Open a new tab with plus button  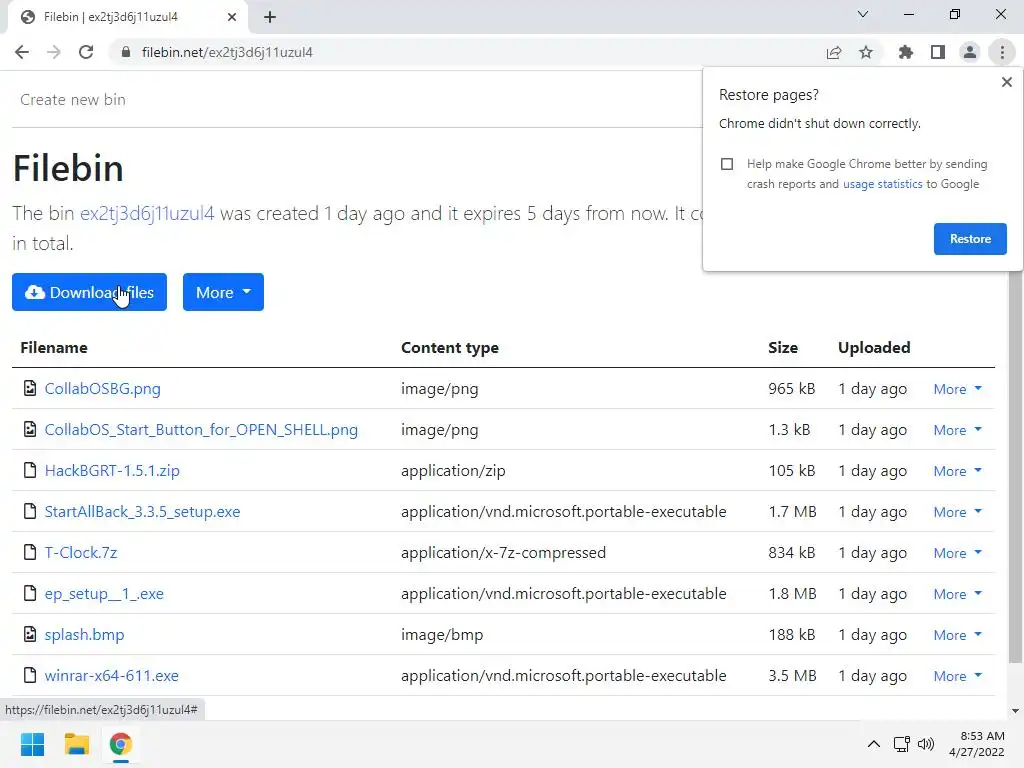(270, 17)
